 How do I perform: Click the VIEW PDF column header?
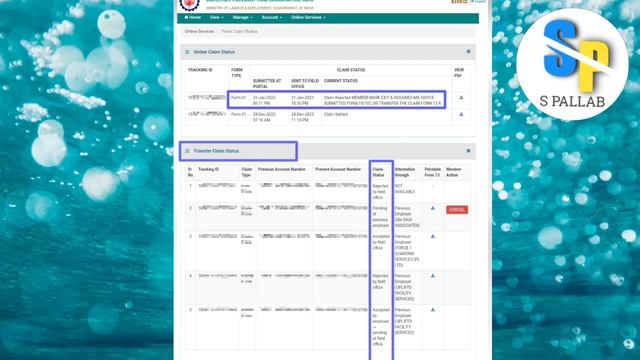pyautogui.click(x=459, y=73)
